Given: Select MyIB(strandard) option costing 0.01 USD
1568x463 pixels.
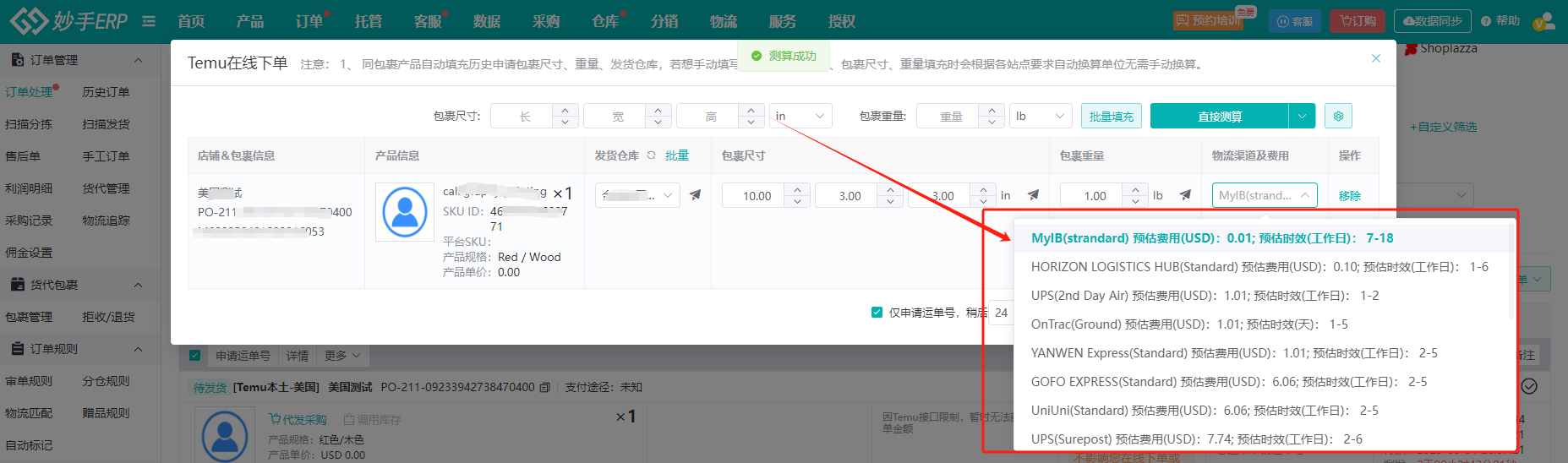Looking at the screenshot, I should (x=1264, y=238).
